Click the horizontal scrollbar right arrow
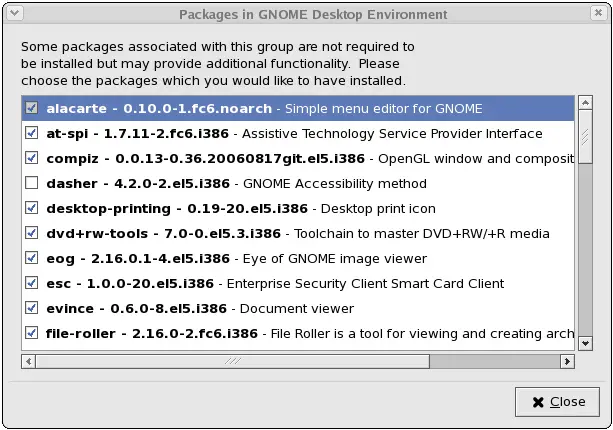The image size is (613, 430). (x=568, y=360)
